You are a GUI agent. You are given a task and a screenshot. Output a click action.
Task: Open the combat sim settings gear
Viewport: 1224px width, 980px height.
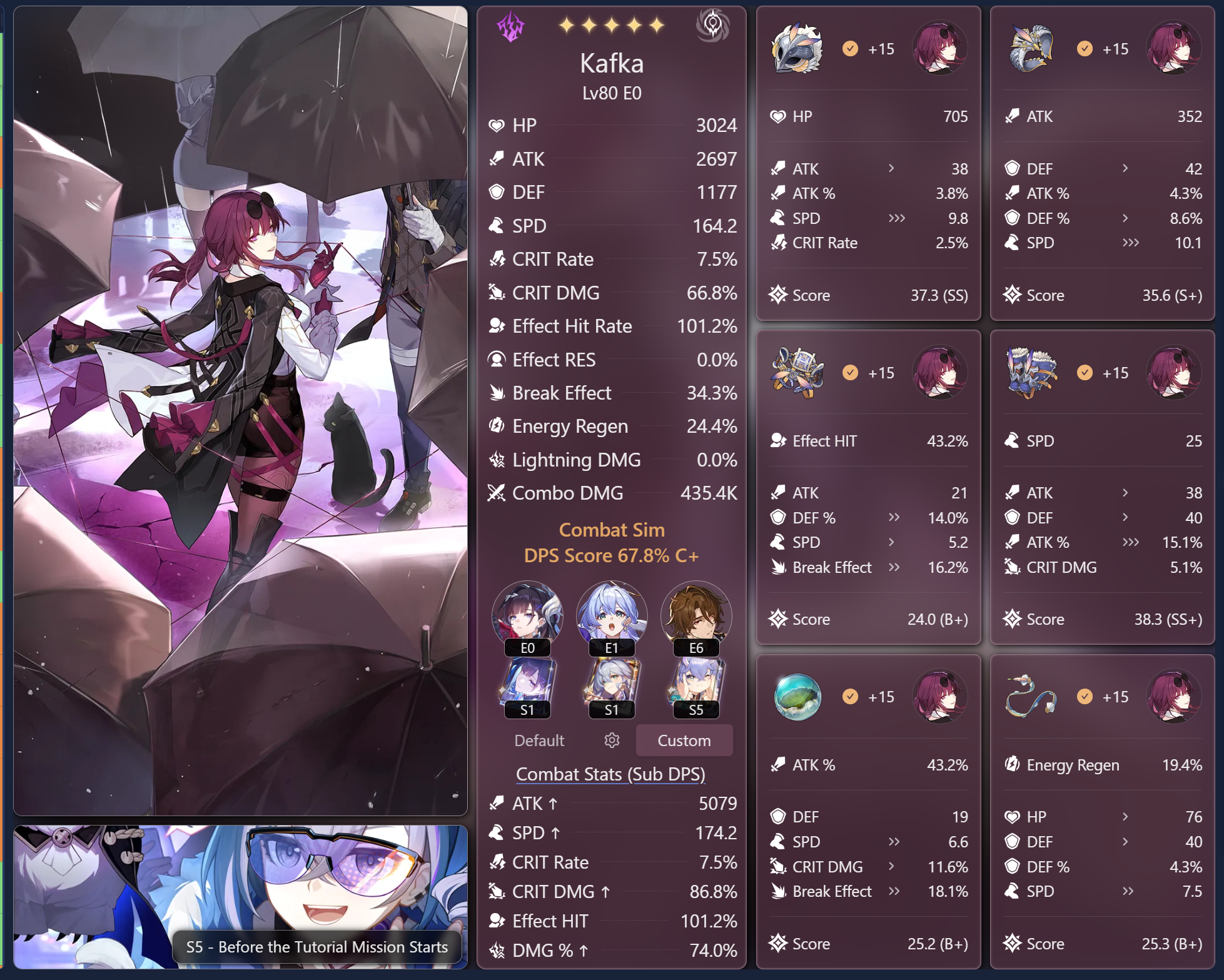click(612, 740)
